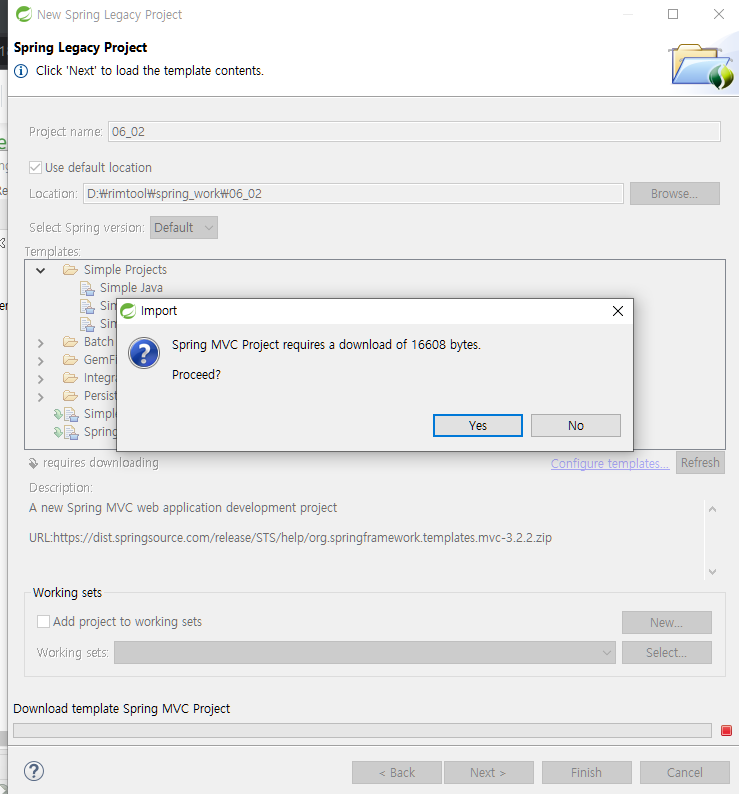Click the Spring folder wizard banner image
Image resolution: width=739 pixels, height=794 pixels.
(702, 66)
